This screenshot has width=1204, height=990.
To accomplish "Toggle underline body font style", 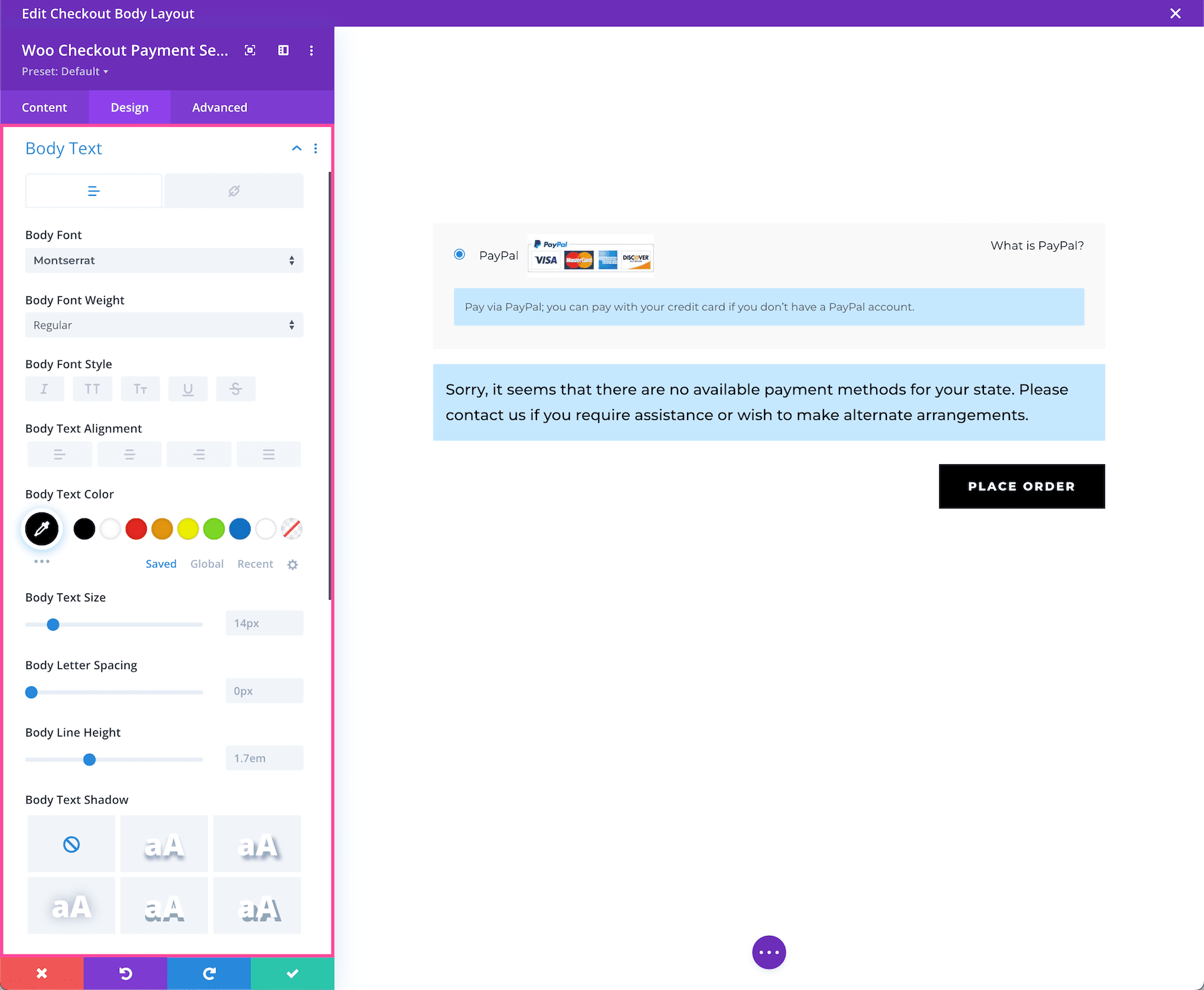I will [188, 389].
